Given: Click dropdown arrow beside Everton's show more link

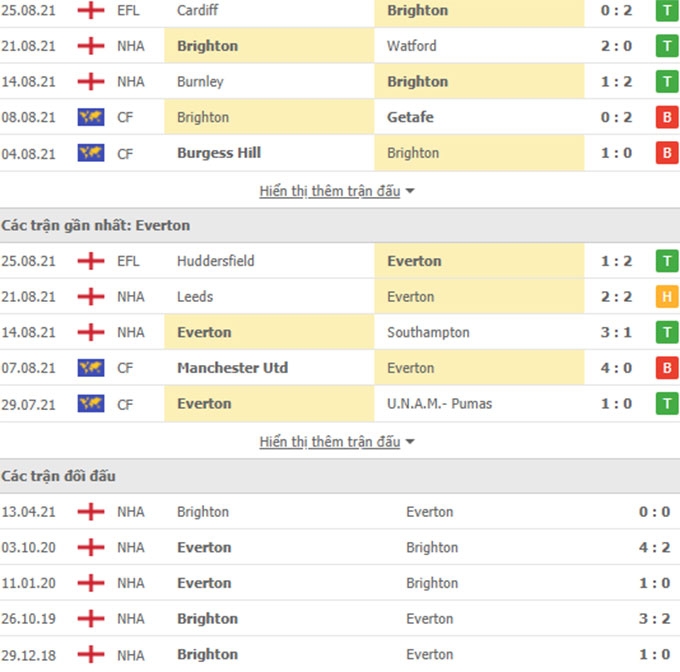Looking at the screenshot, I should pos(410,442).
